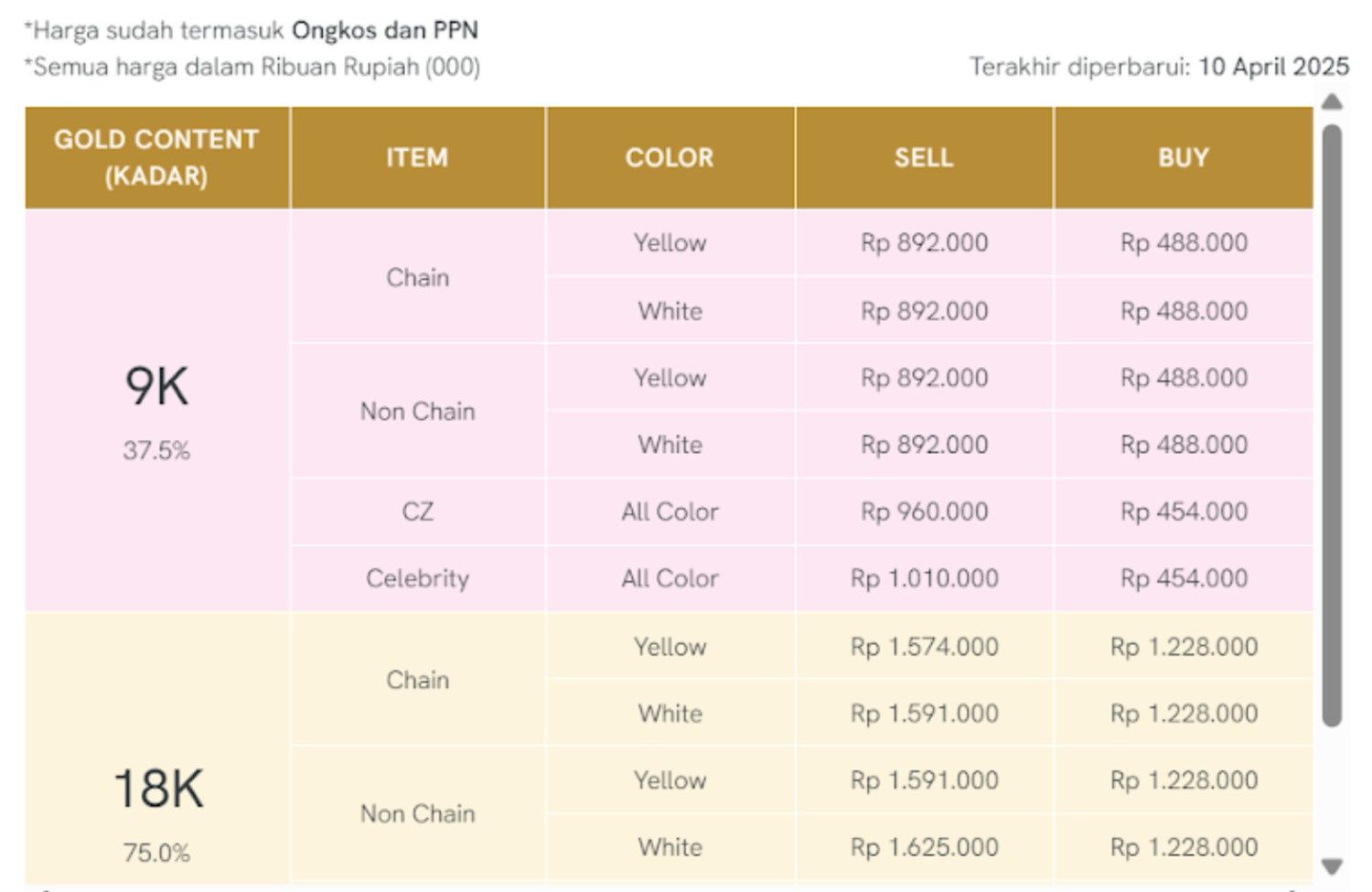Click the Rp 960.000 sell price
1372x892 pixels.
point(924,511)
